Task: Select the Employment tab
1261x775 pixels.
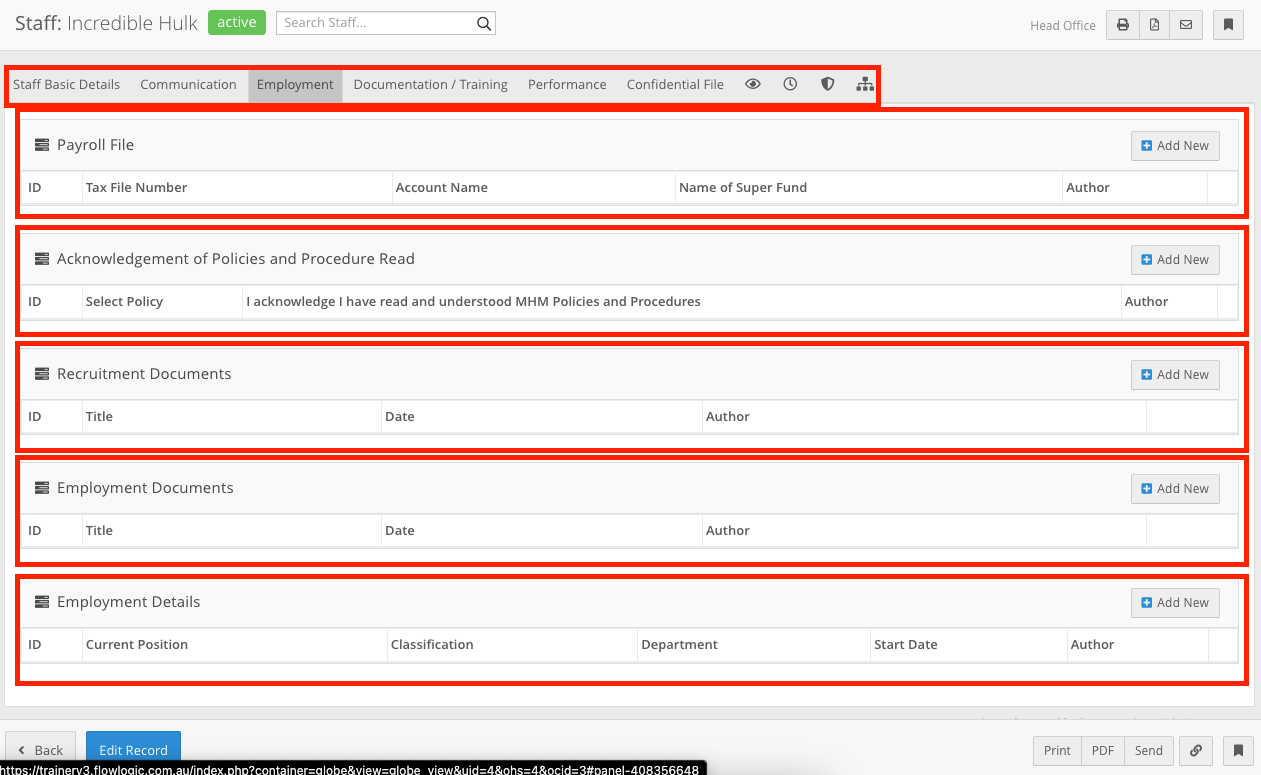Action: point(295,84)
